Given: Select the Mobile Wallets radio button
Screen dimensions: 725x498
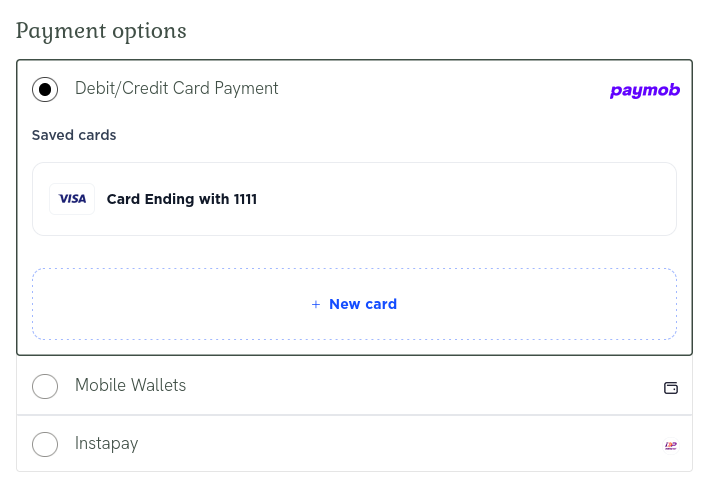Looking at the screenshot, I should pos(45,386).
